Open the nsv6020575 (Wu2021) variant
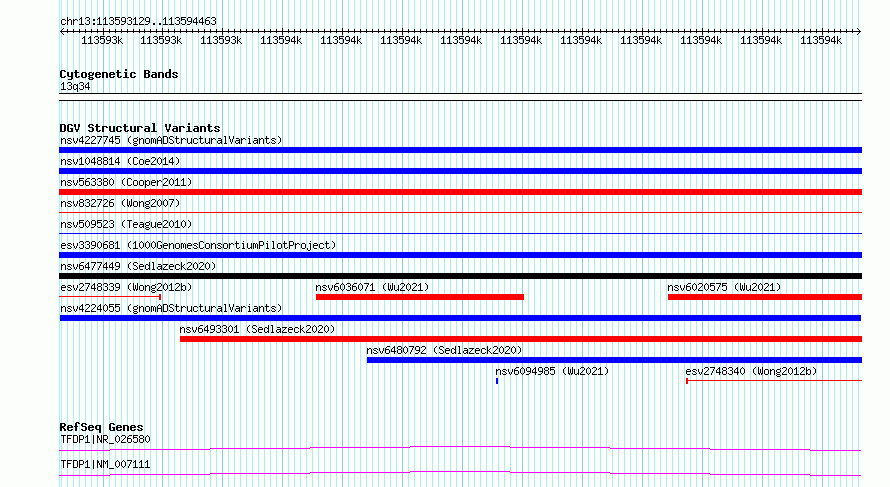The width and height of the screenshot is (890, 487). tap(765, 297)
